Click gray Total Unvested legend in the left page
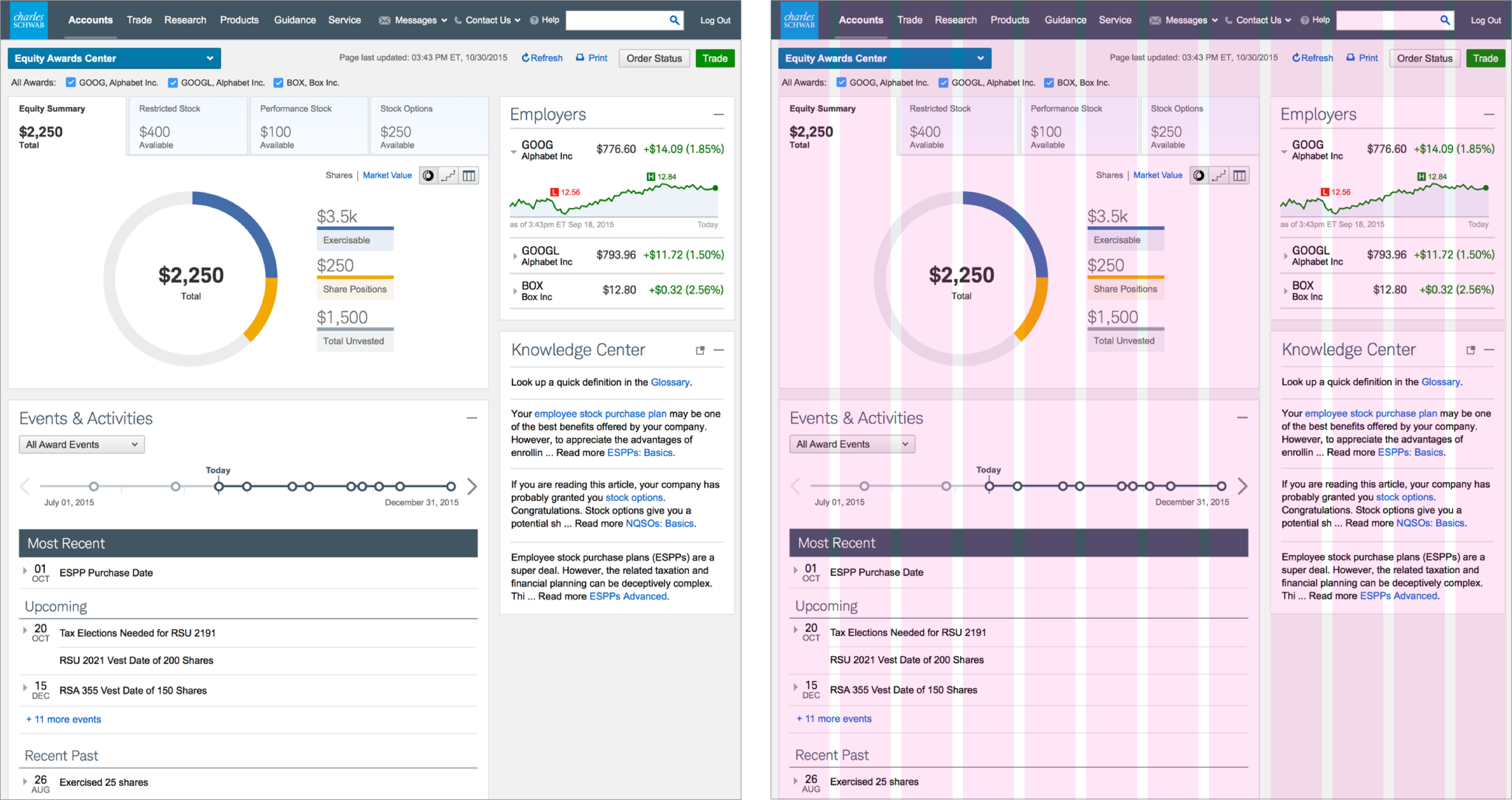The width and height of the screenshot is (1512, 800). tap(355, 341)
